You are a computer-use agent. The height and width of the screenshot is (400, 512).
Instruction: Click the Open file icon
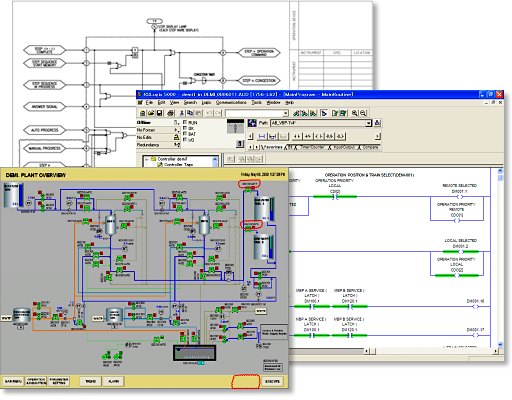151,113
